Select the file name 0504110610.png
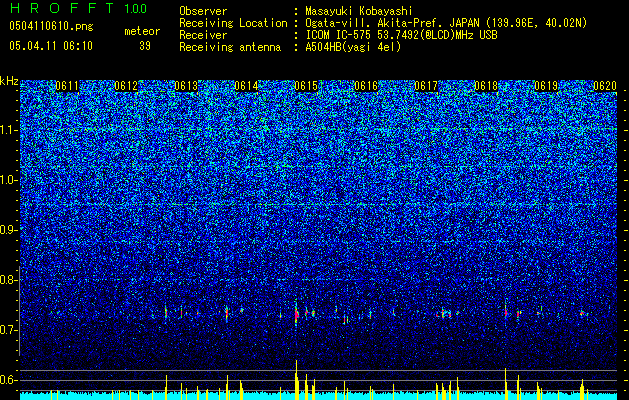Screen dimensions: 629x400 coord(51,27)
